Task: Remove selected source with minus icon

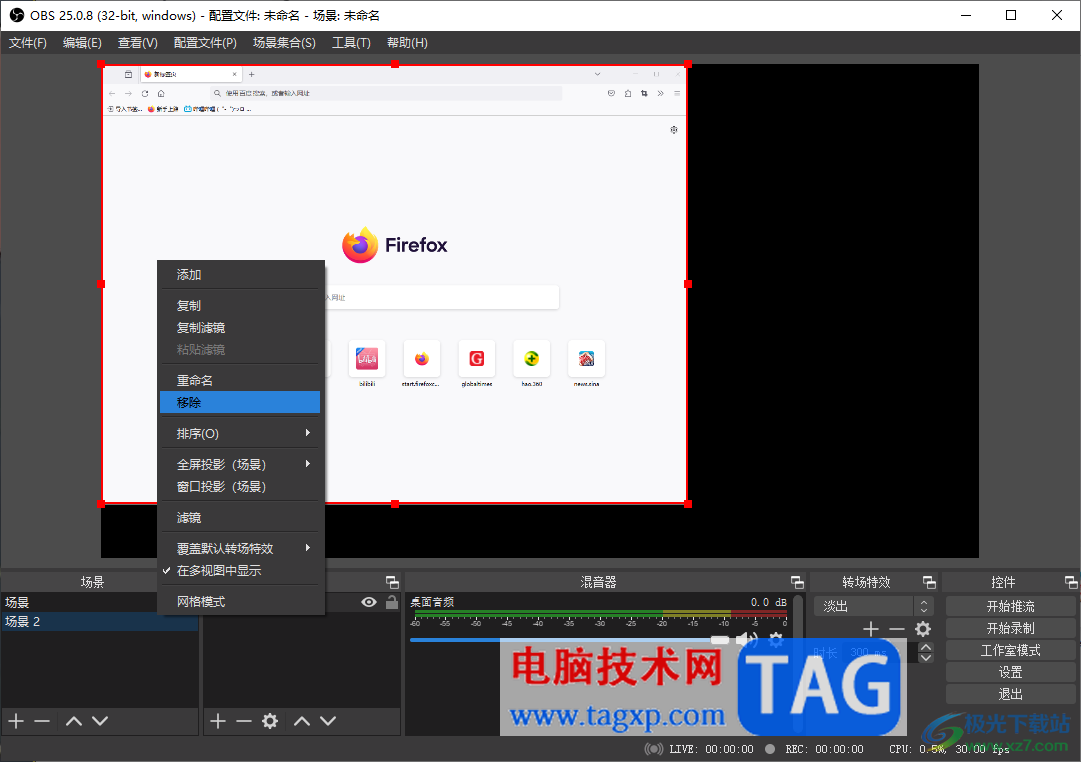Action: click(x=243, y=721)
